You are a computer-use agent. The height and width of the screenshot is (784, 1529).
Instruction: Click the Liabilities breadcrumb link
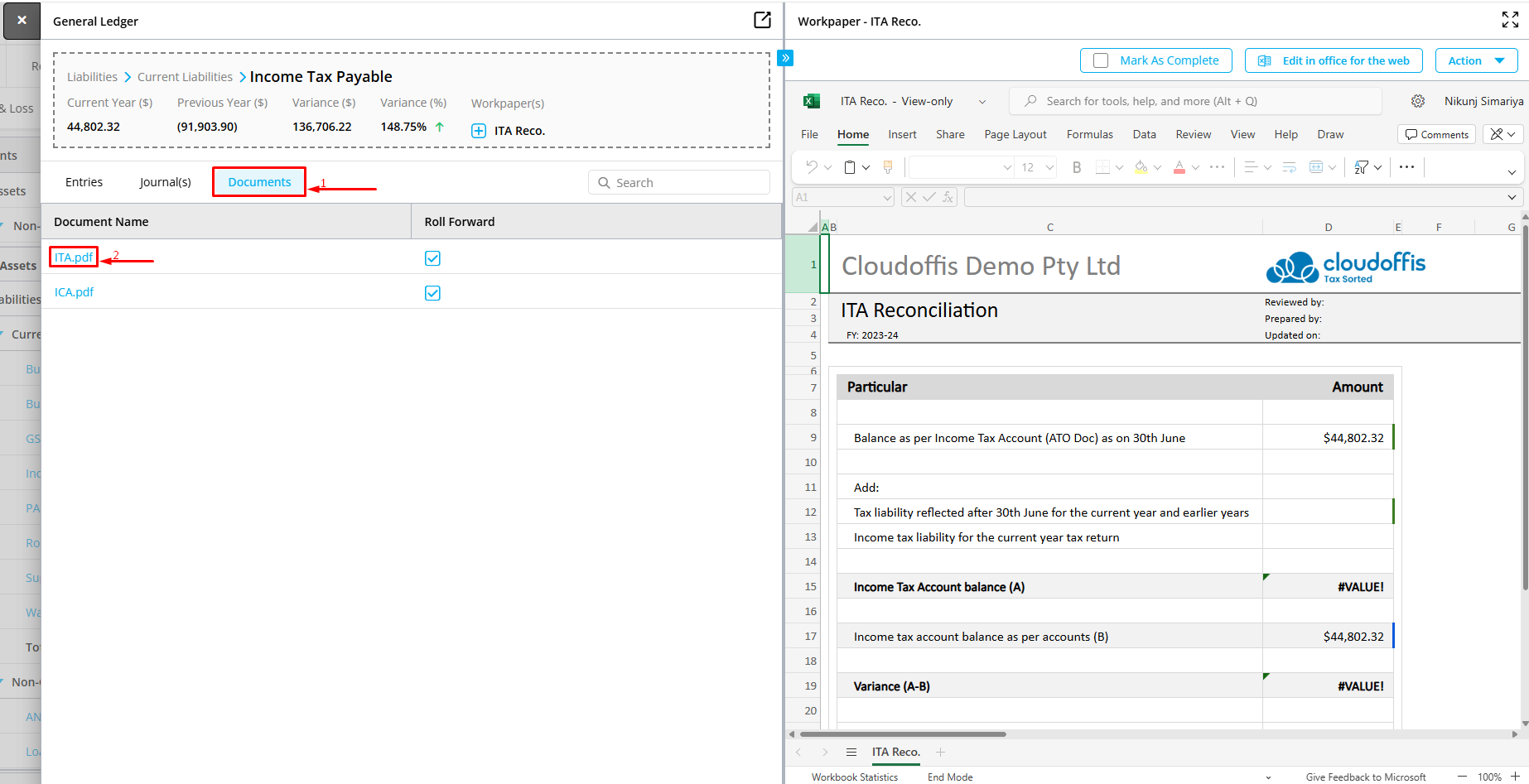coord(92,77)
